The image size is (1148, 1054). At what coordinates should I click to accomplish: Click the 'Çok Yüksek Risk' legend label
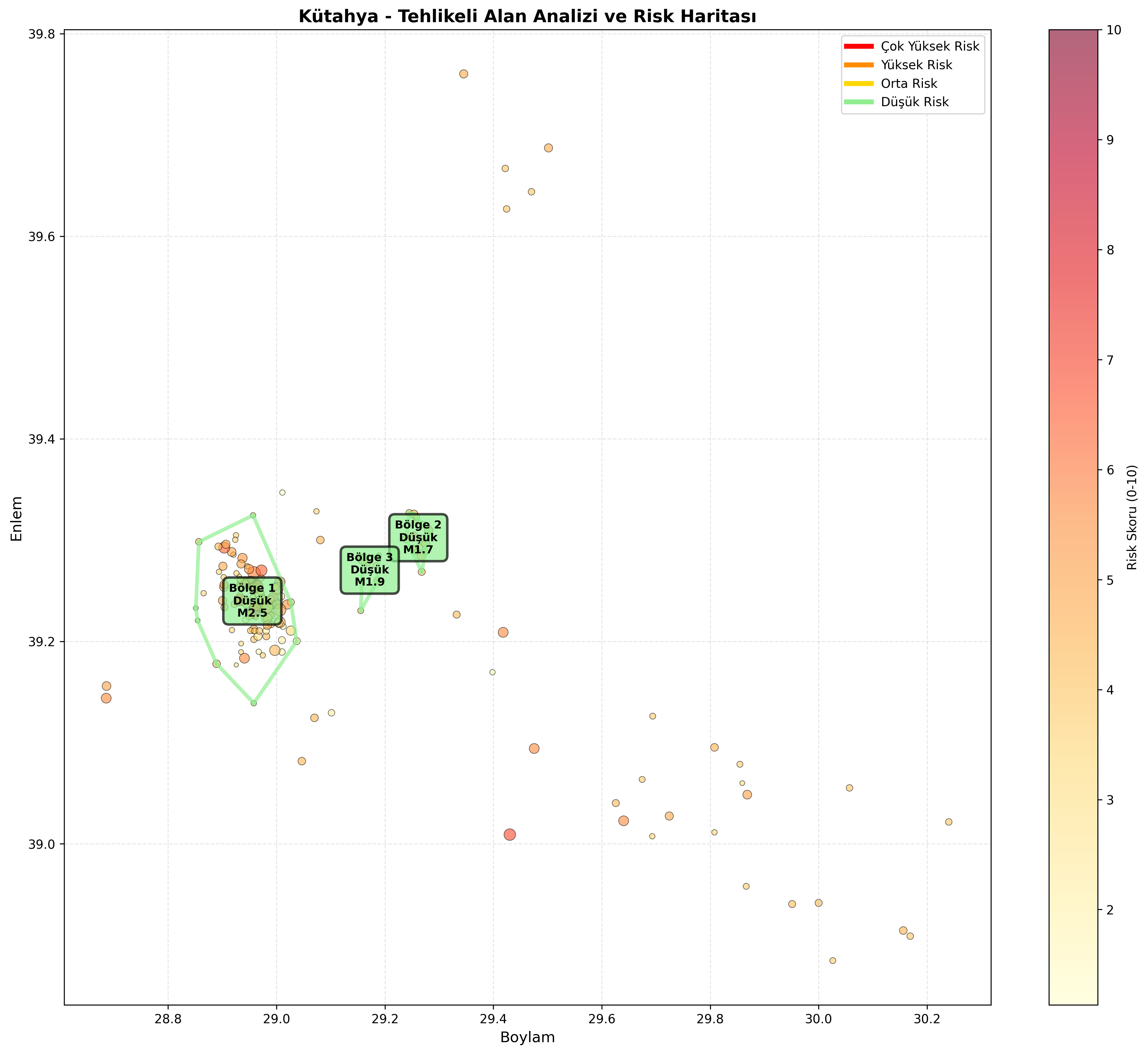tap(930, 46)
